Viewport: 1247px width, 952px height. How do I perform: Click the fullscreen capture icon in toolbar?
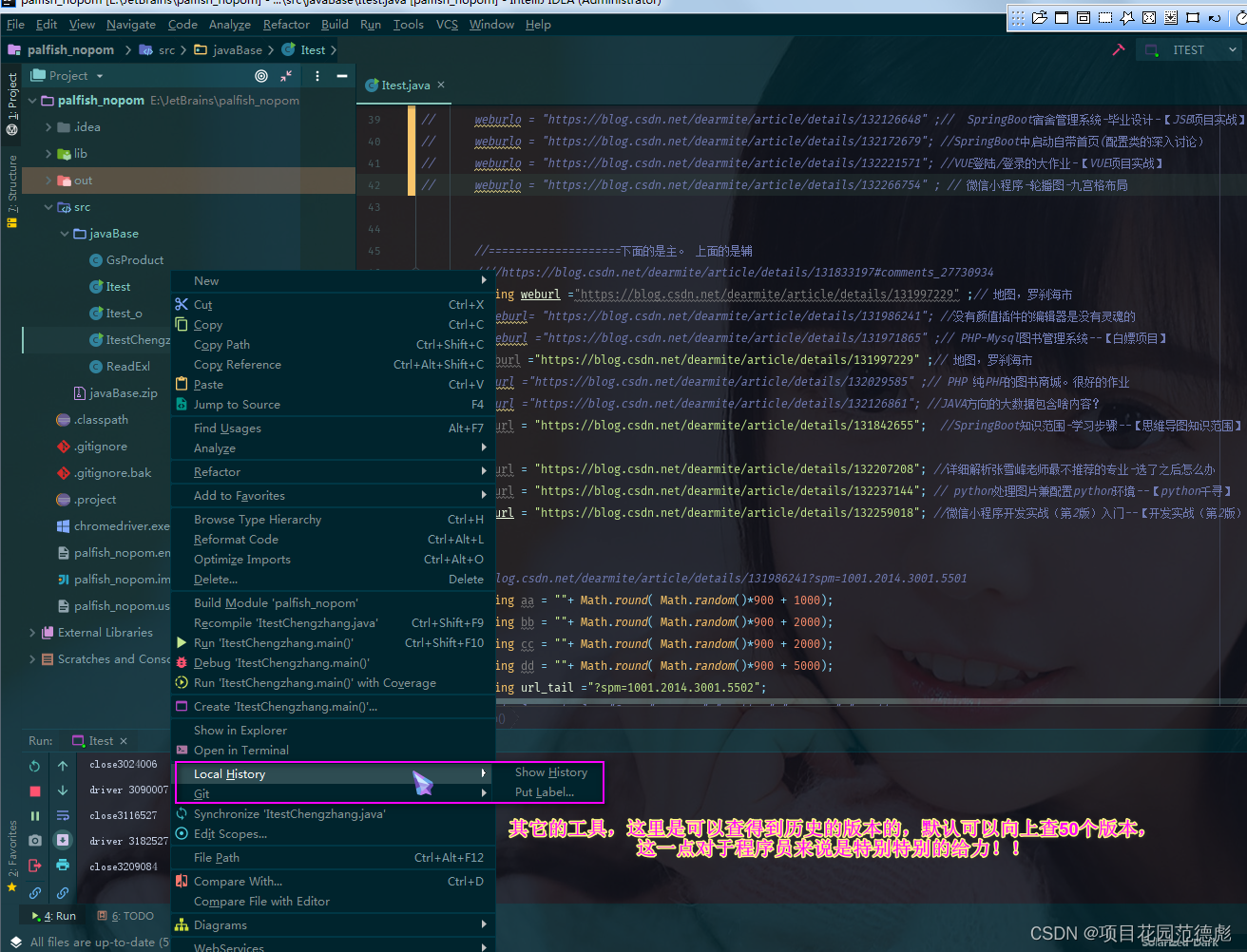[1149, 17]
